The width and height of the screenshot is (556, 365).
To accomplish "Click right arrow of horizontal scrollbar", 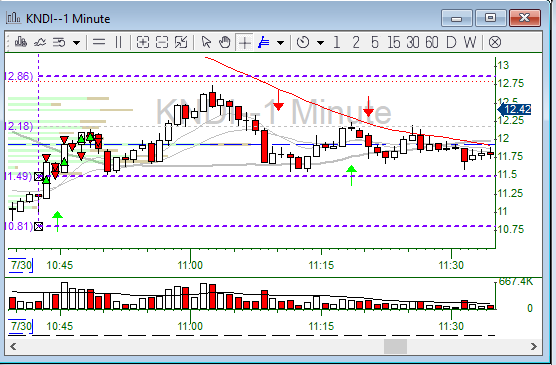I will (534, 347).
